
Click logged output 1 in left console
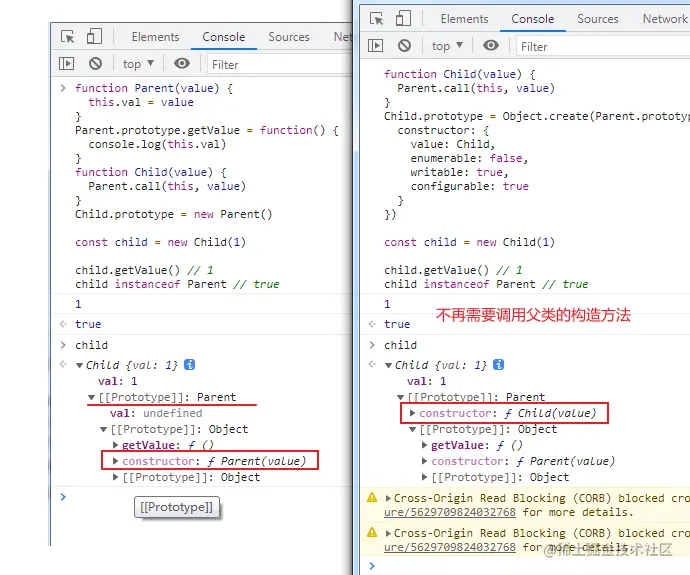78,304
